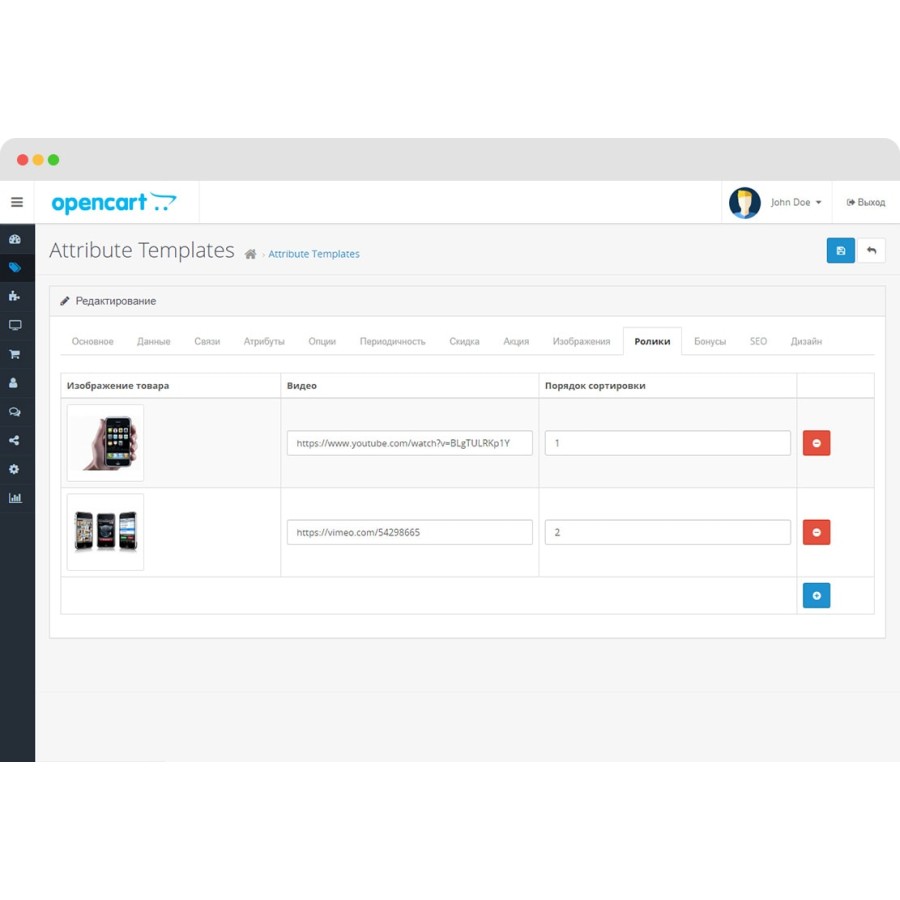Switch to the Основное tab
900x900 pixels.
[92, 342]
